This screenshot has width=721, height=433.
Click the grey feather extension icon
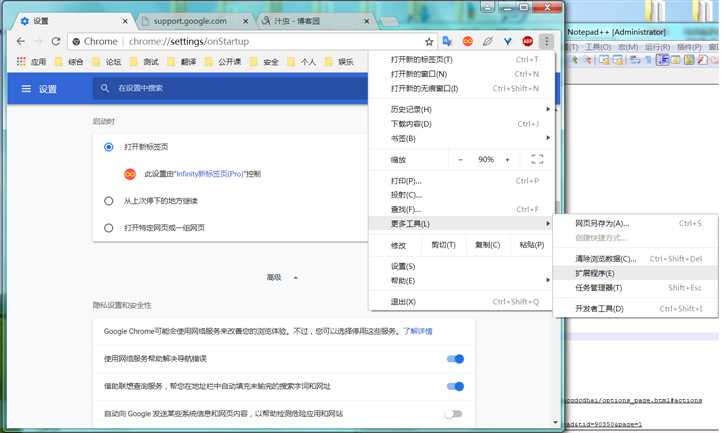point(487,41)
